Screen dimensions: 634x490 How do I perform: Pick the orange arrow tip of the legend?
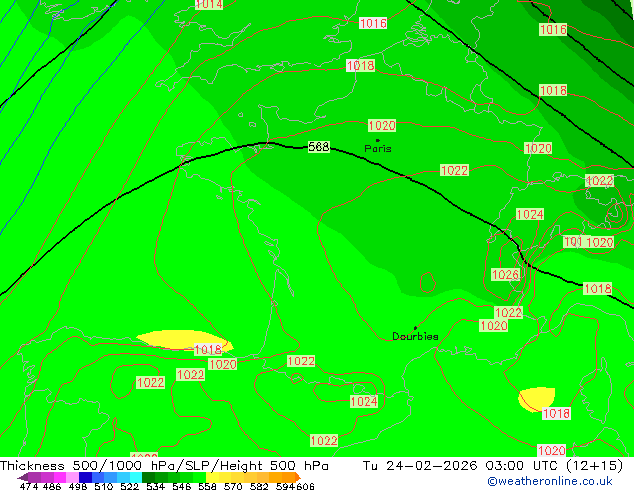click(x=298, y=477)
